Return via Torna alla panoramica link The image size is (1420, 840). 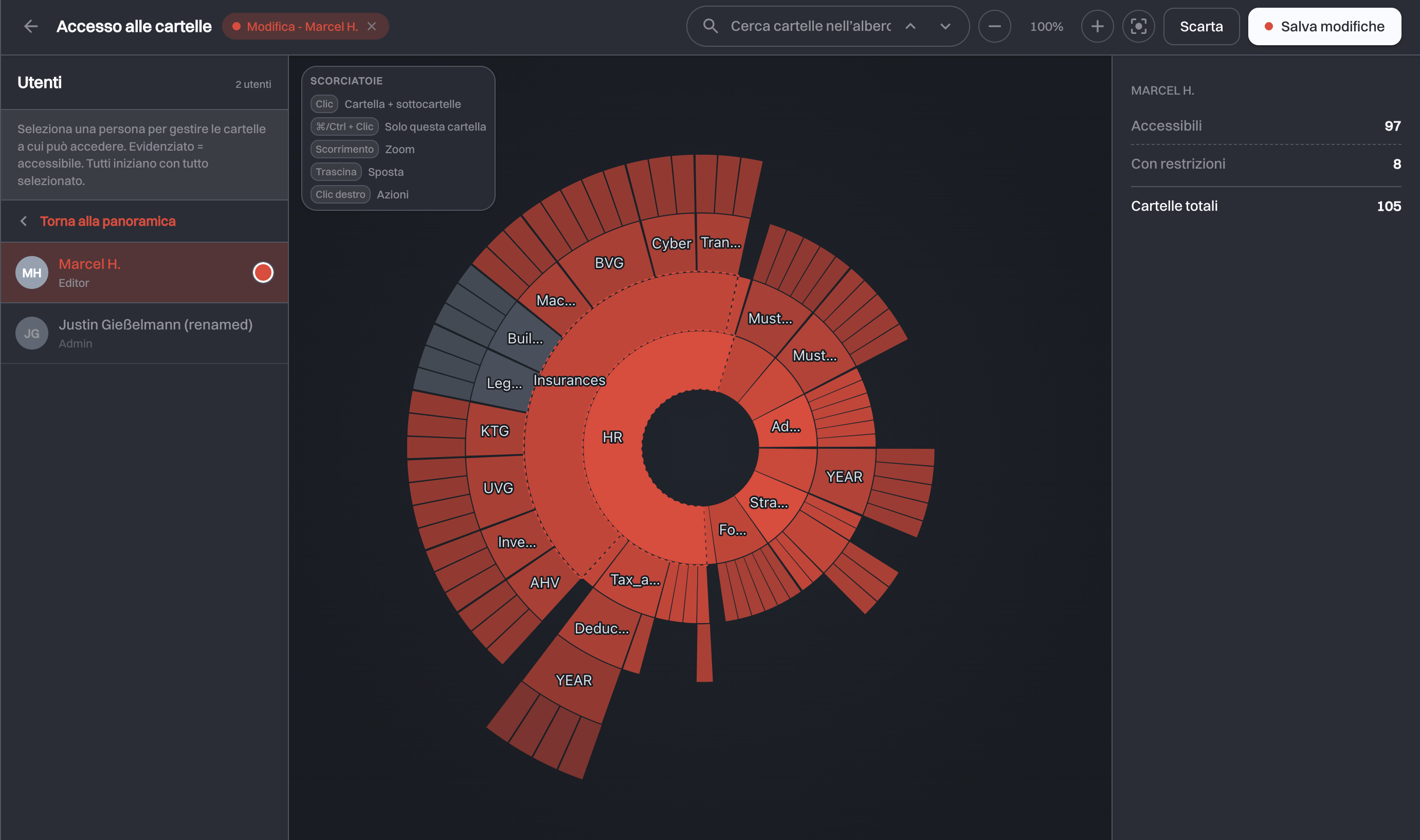point(107,222)
